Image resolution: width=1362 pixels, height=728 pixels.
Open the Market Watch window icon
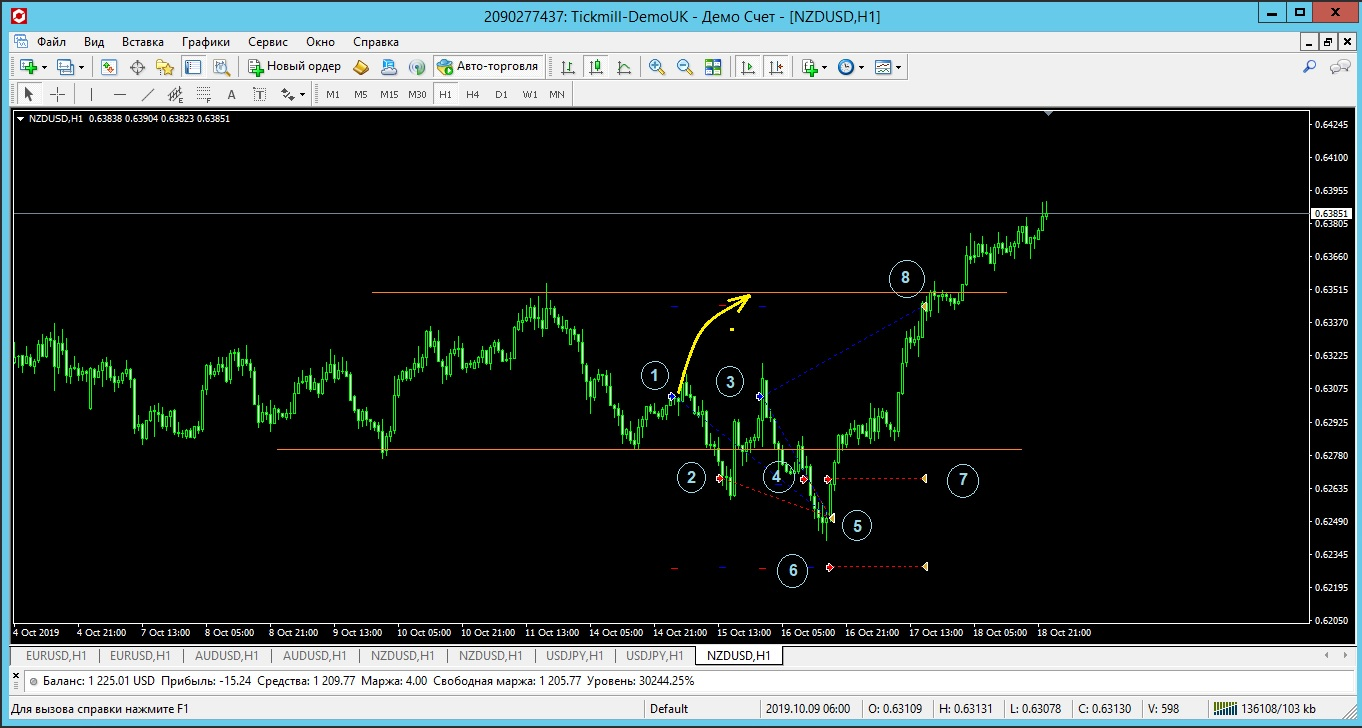[x=109, y=67]
